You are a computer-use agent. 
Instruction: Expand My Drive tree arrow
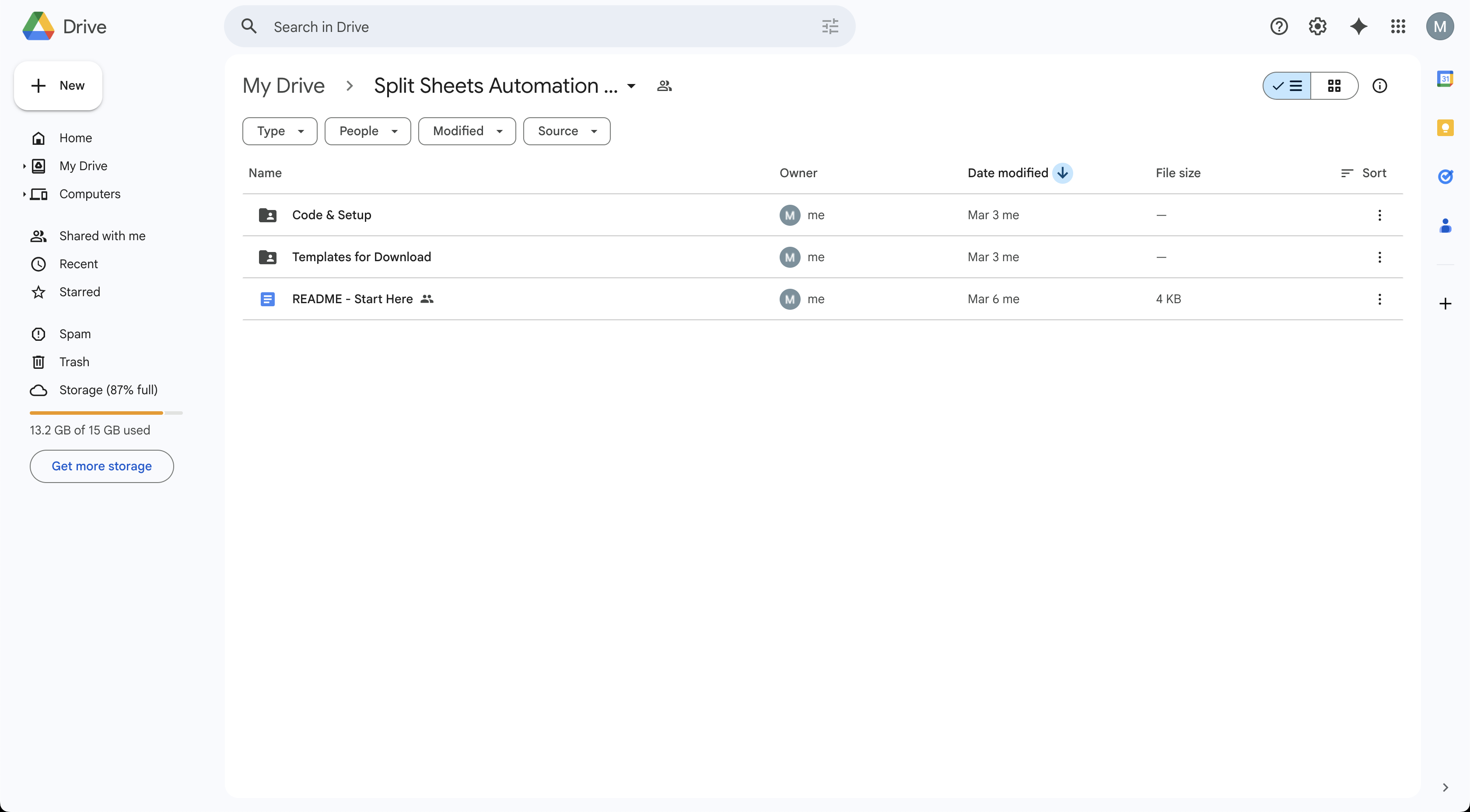[x=24, y=166]
